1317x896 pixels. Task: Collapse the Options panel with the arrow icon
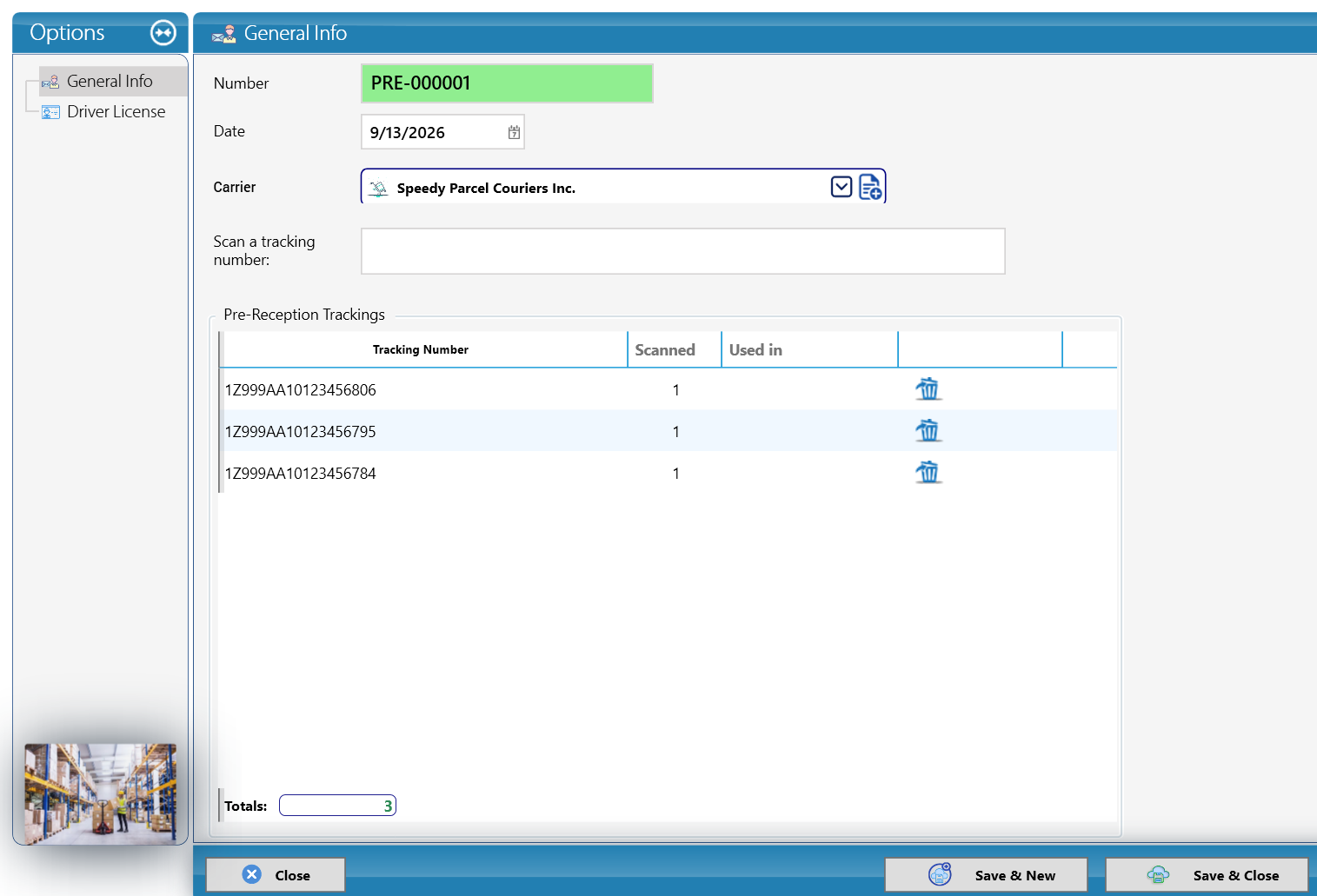(163, 33)
